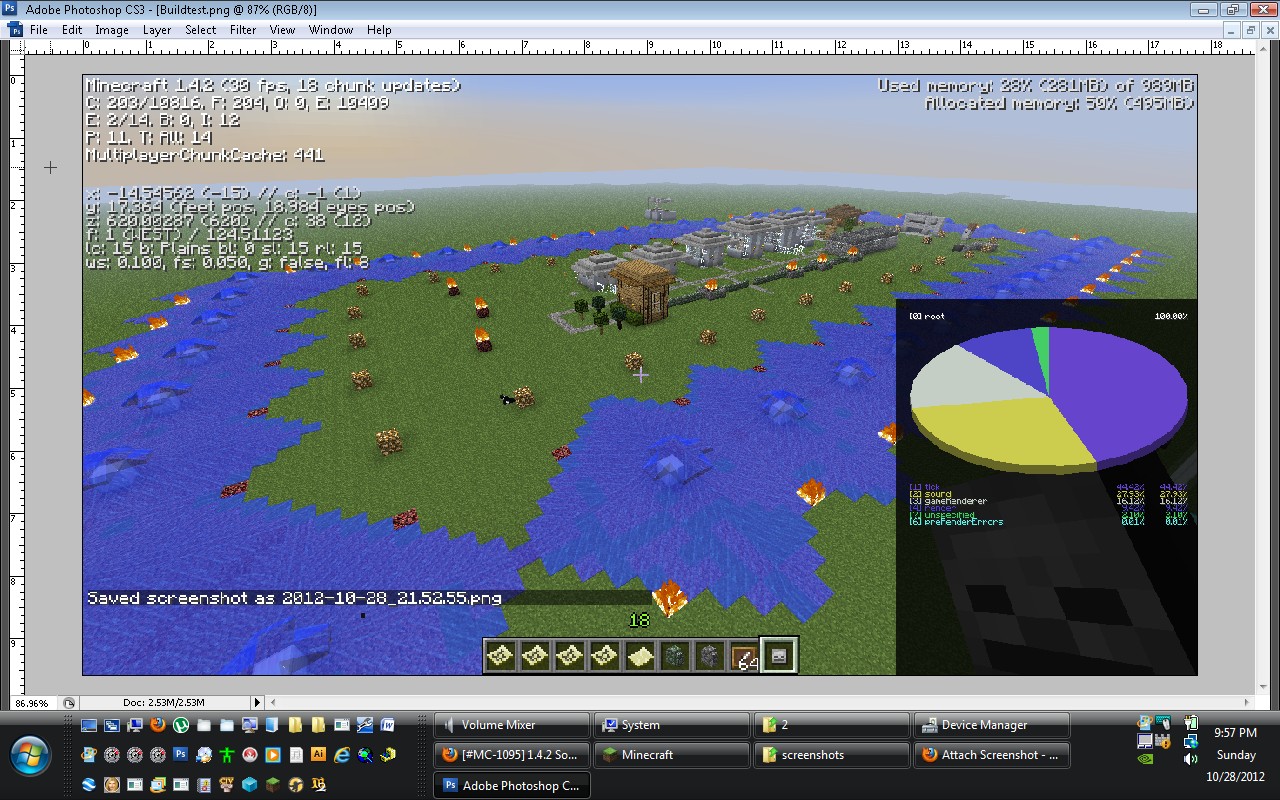1280x800 pixels.
Task: Open the Layer menu
Action: [x=157, y=30]
